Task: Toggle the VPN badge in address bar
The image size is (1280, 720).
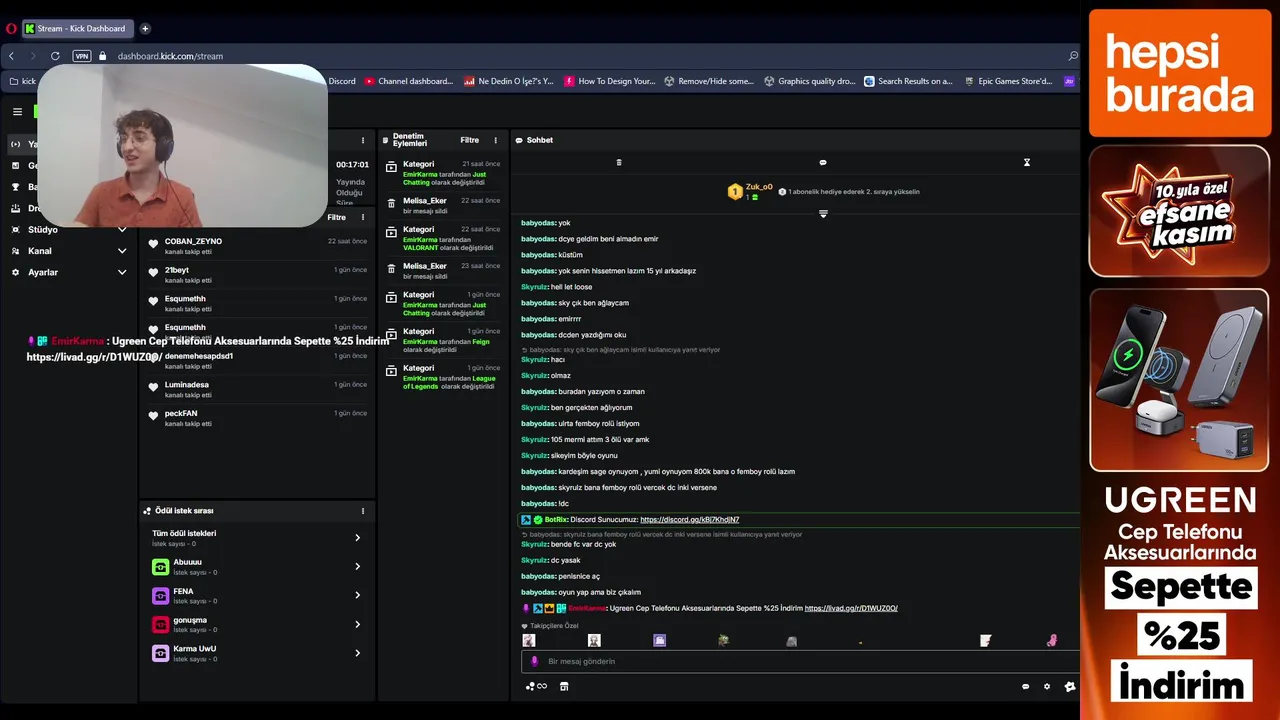Action: click(x=82, y=56)
